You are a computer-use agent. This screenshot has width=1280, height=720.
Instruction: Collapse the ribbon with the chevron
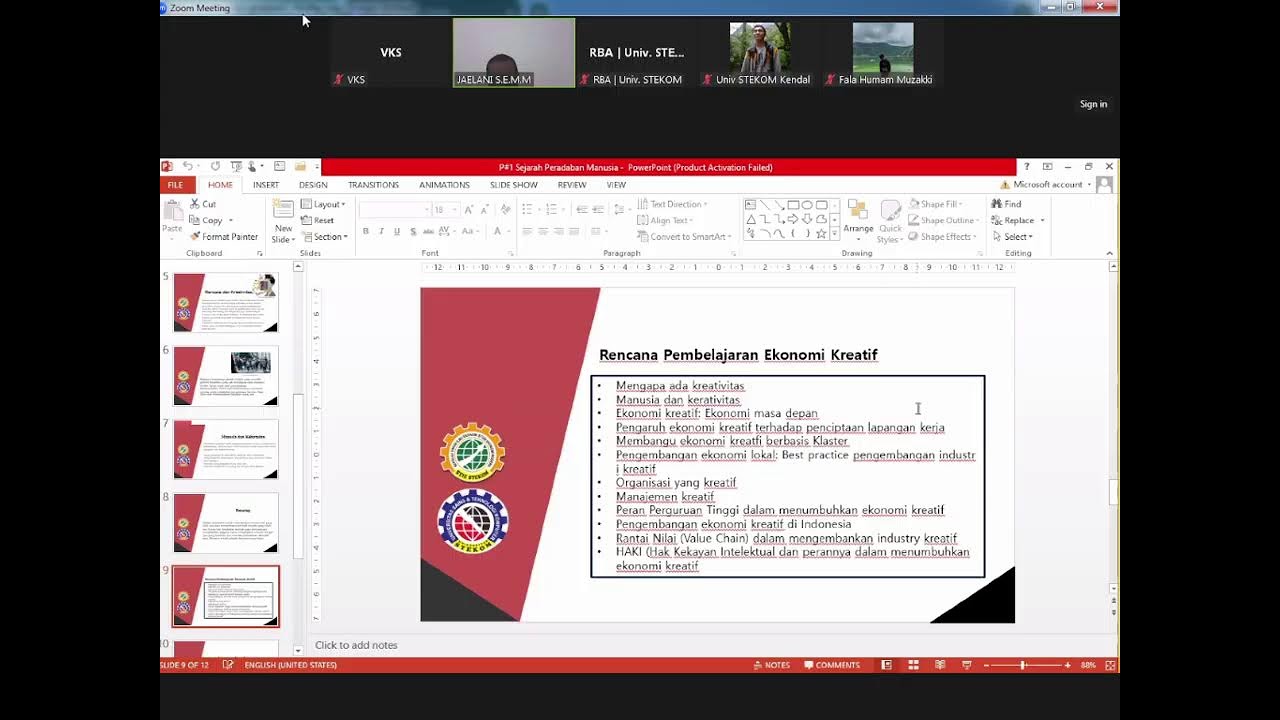pos(1109,254)
